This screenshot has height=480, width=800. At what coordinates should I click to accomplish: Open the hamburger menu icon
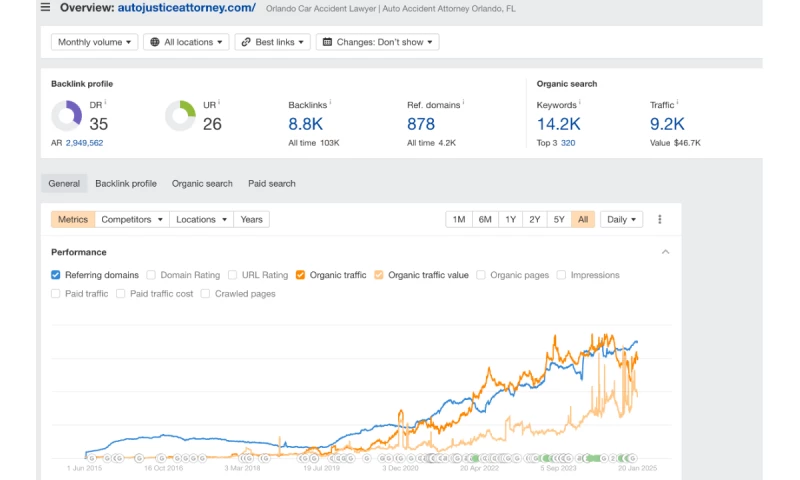coord(45,8)
